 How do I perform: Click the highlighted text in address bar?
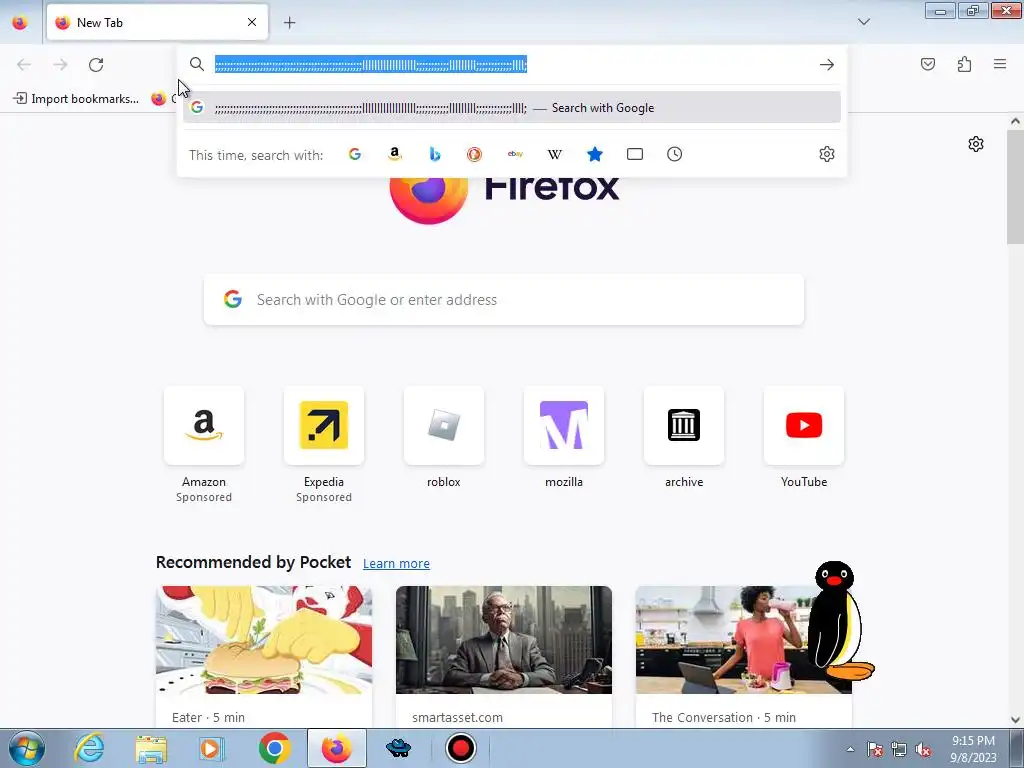370,64
